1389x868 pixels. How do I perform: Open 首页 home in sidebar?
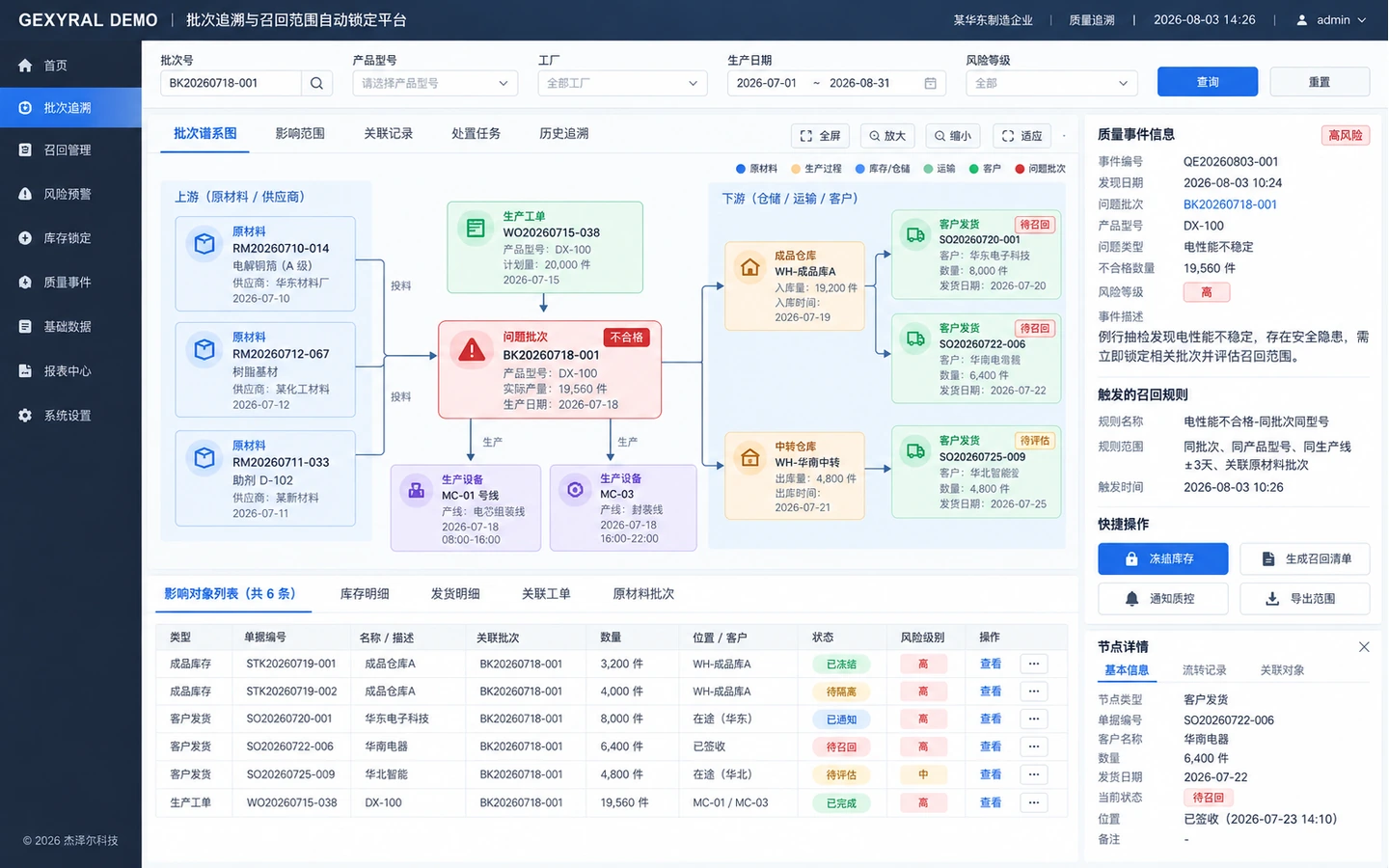[70, 66]
